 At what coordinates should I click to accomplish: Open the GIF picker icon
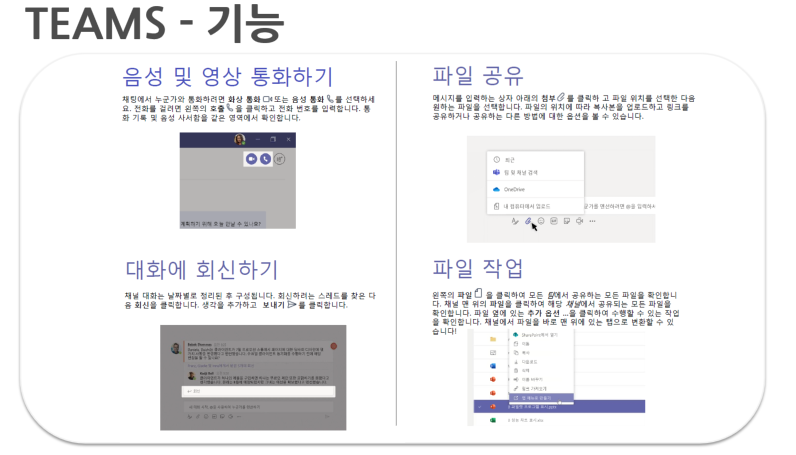pyautogui.click(x=554, y=221)
